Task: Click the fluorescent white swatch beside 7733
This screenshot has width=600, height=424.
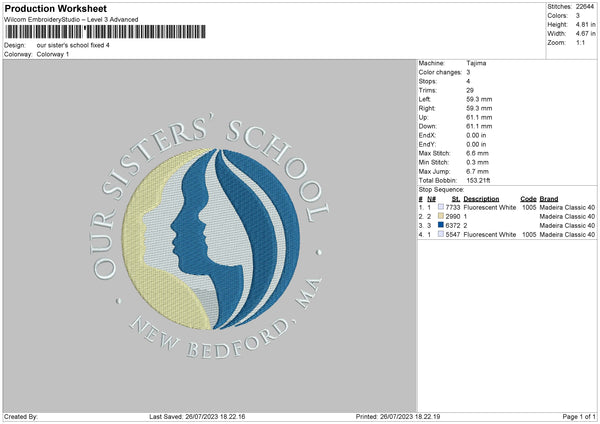Action: coord(441,207)
